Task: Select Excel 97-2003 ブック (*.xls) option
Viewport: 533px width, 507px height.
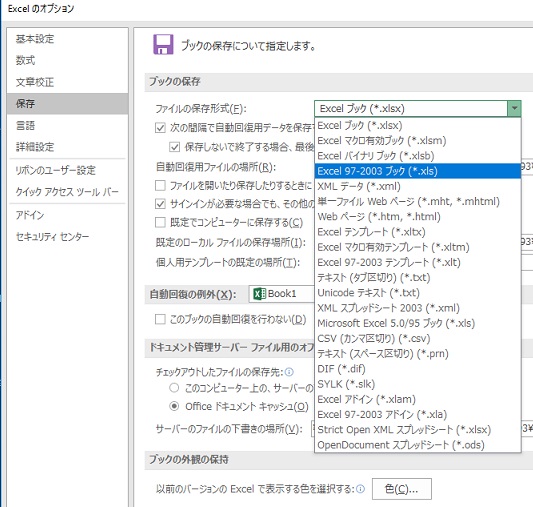Action: [x=418, y=171]
